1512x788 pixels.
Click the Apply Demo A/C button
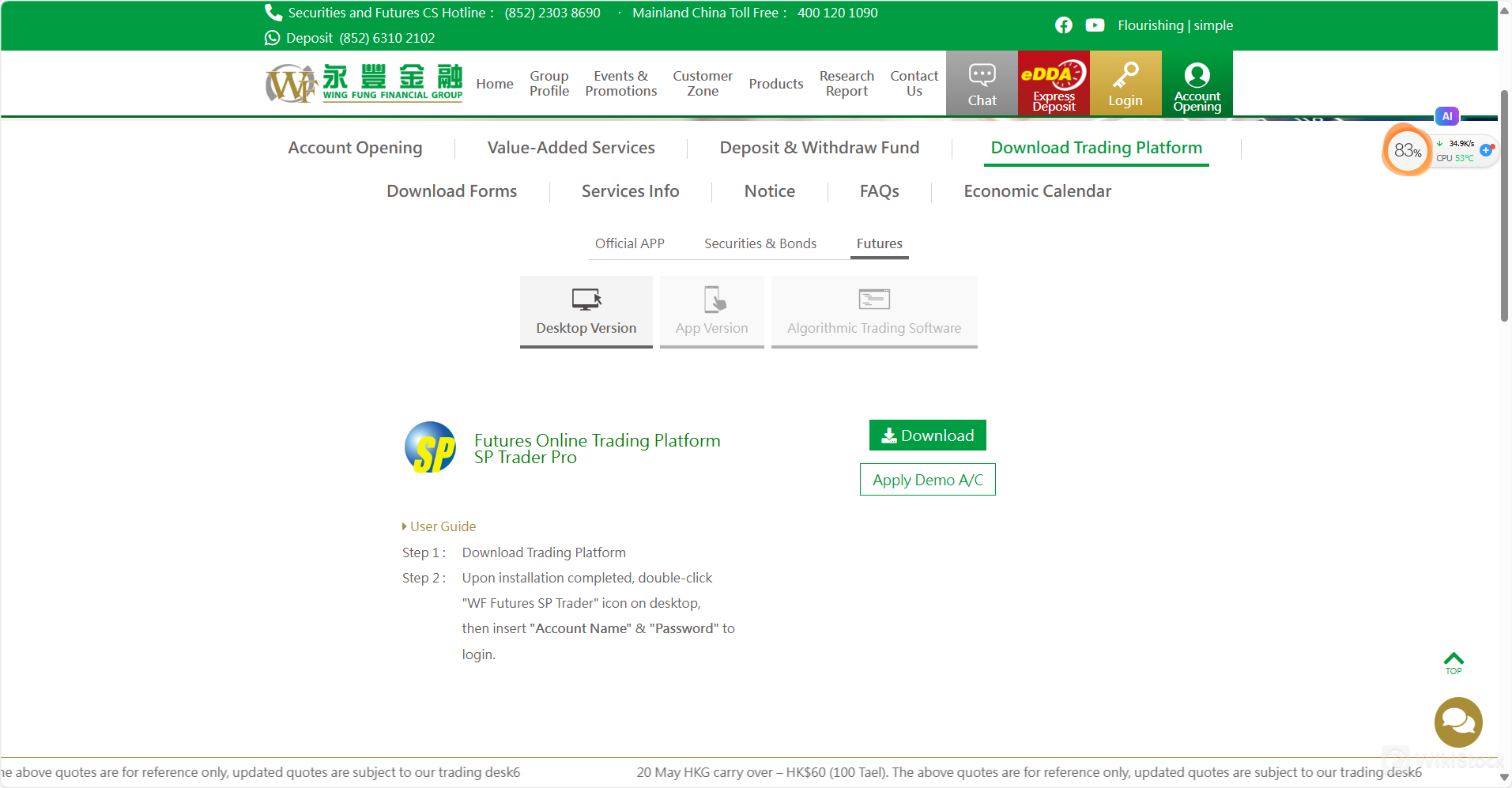[928, 480]
